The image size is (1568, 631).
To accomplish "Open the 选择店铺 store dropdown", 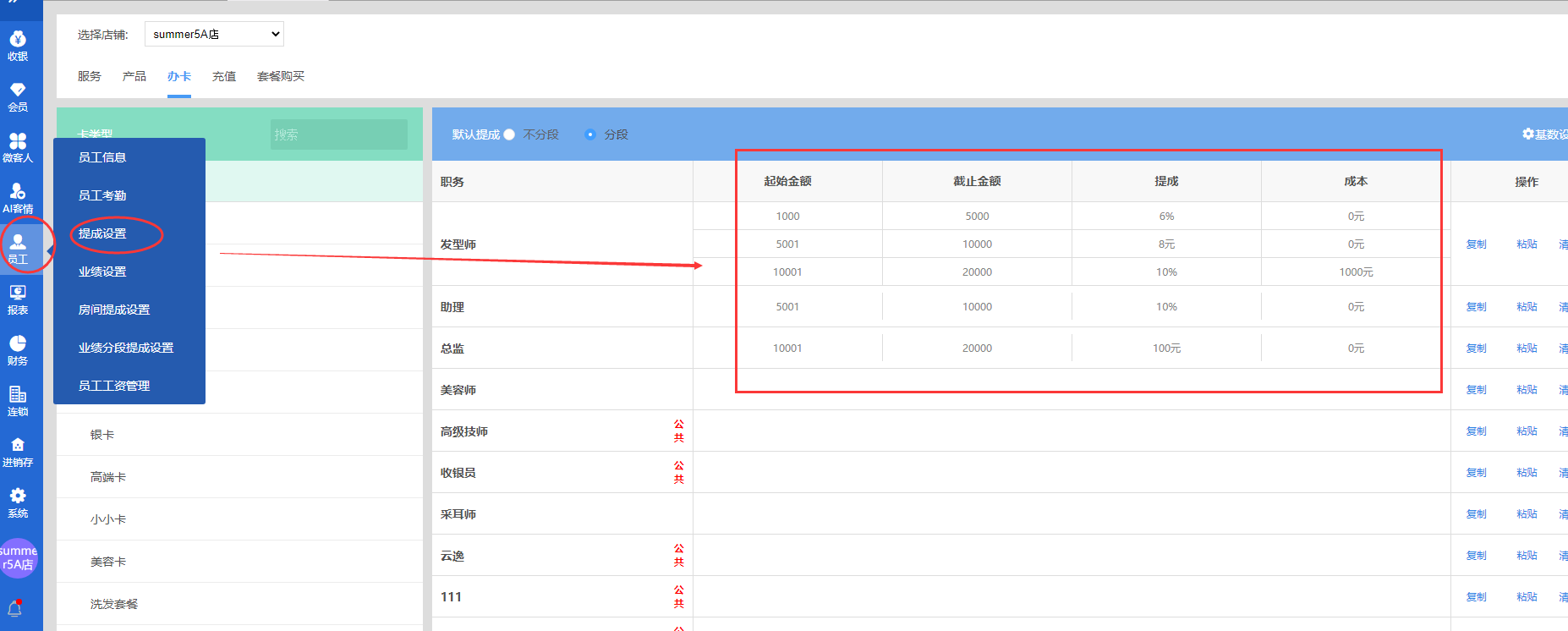I will coord(214,34).
